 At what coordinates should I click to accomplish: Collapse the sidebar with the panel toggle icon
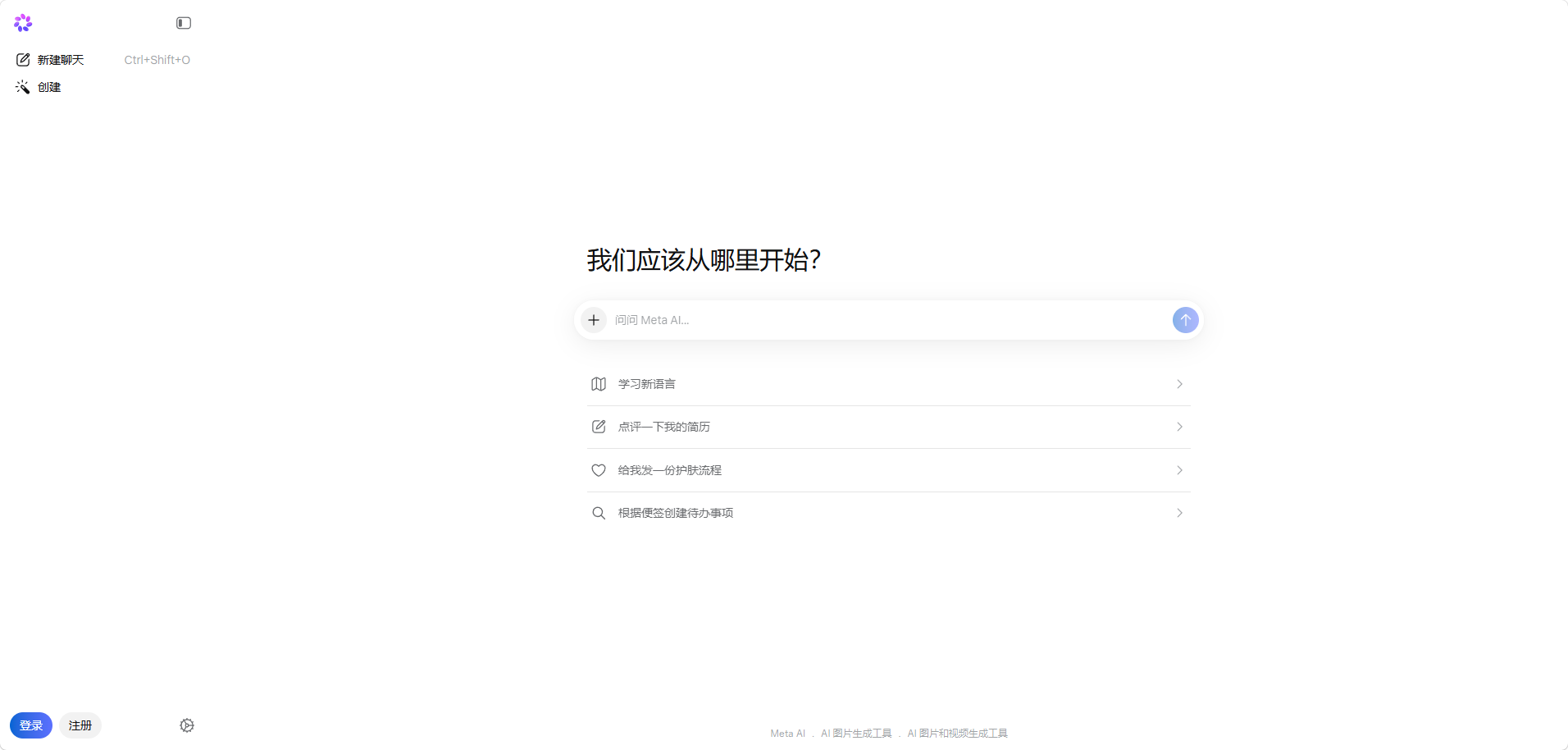click(184, 23)
